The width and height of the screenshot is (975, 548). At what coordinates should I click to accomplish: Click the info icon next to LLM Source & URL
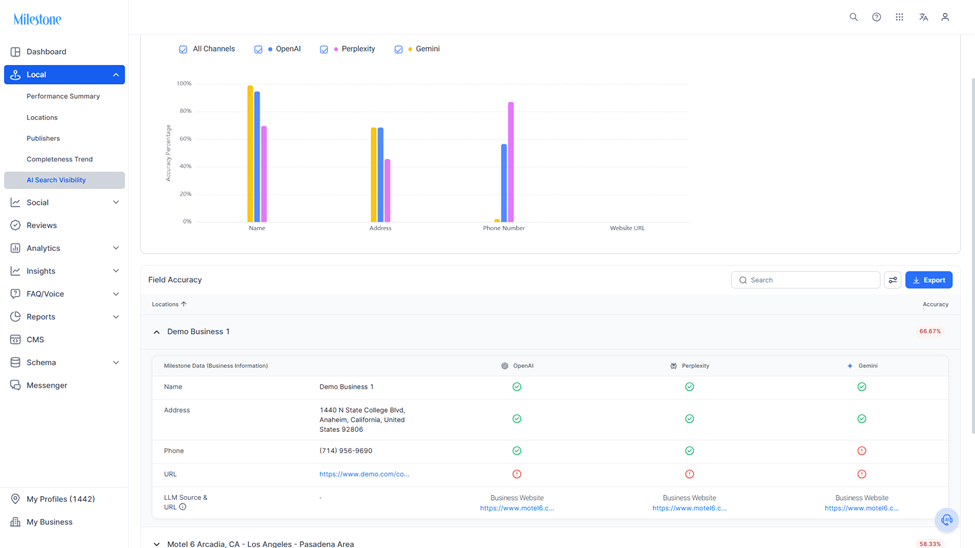coord(183,507)
